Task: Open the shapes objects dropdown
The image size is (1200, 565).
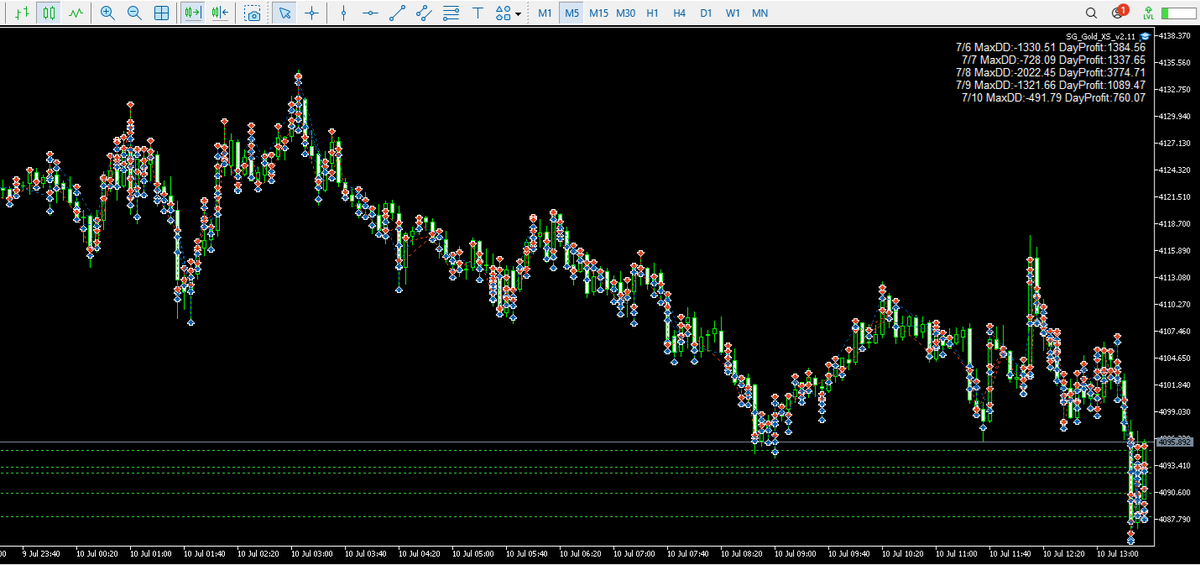Action: 509,13
